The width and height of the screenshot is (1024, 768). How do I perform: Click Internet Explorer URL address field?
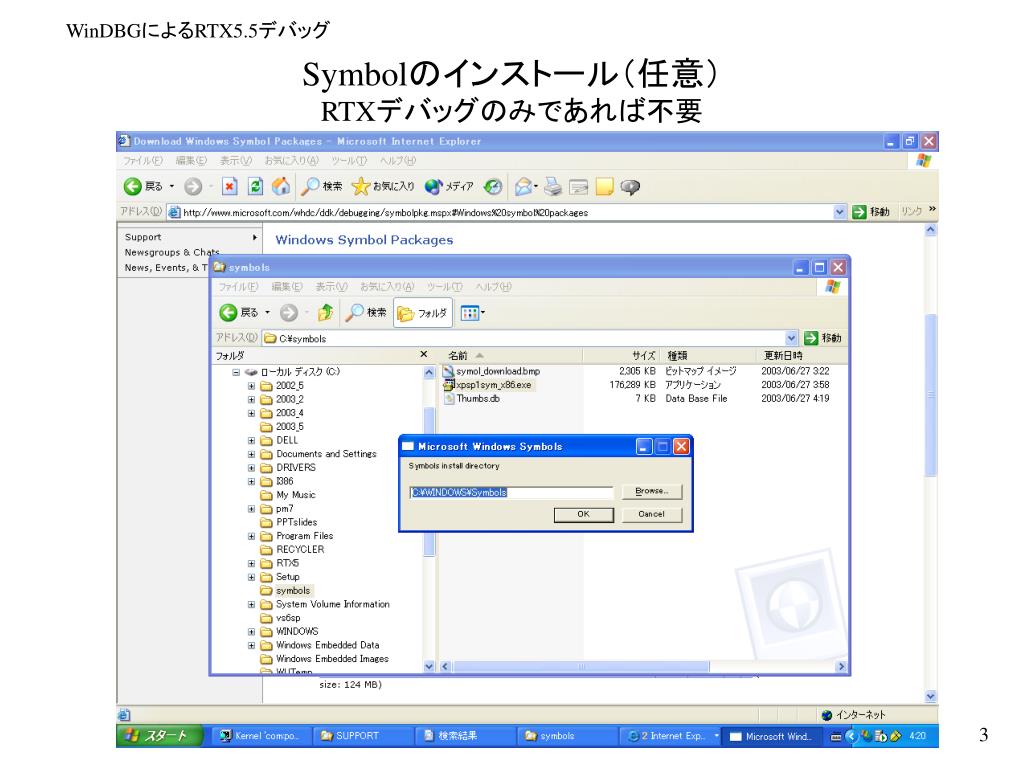501,212
